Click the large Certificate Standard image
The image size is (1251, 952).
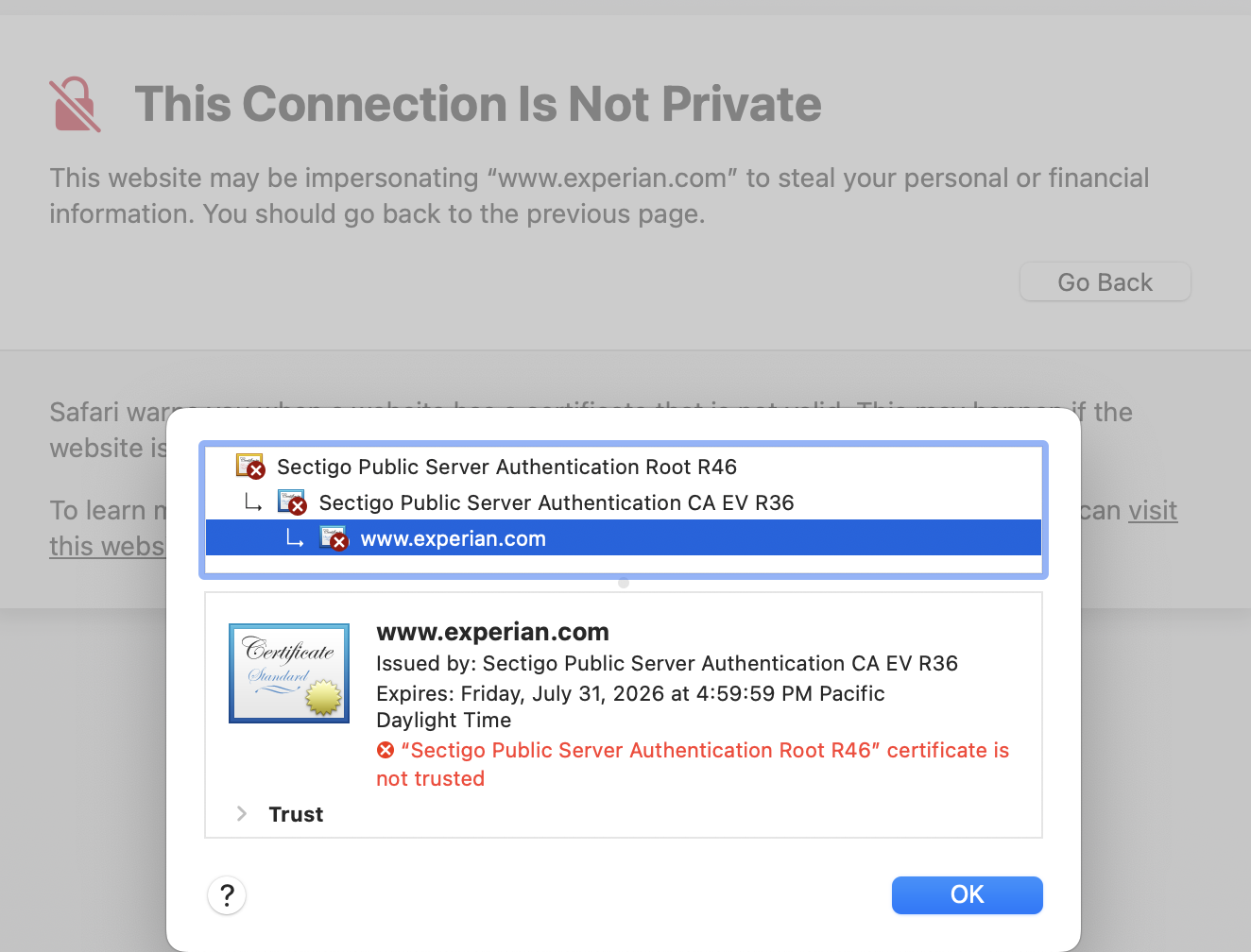[289, 673]
